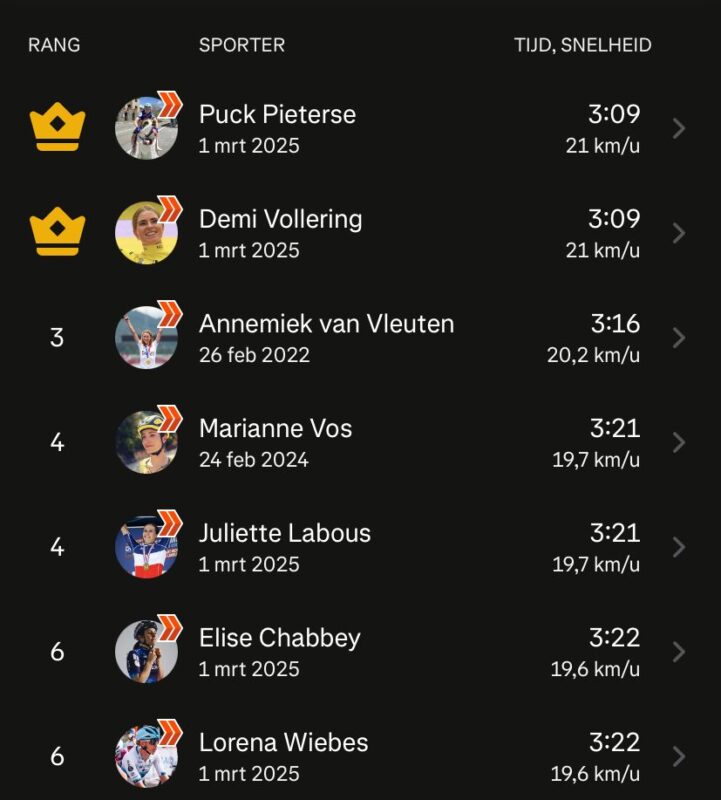This screenshot has height=800, width=721.
Task: Open the chevron in Juliette Labous's row
Action: click(x=679, y=547)
